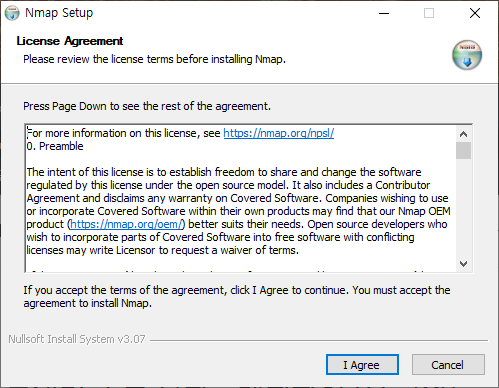The width and height of the screenshot is (499, 388).
Task: Click the Nmap icon in the title bar
Action: (12, 13)
